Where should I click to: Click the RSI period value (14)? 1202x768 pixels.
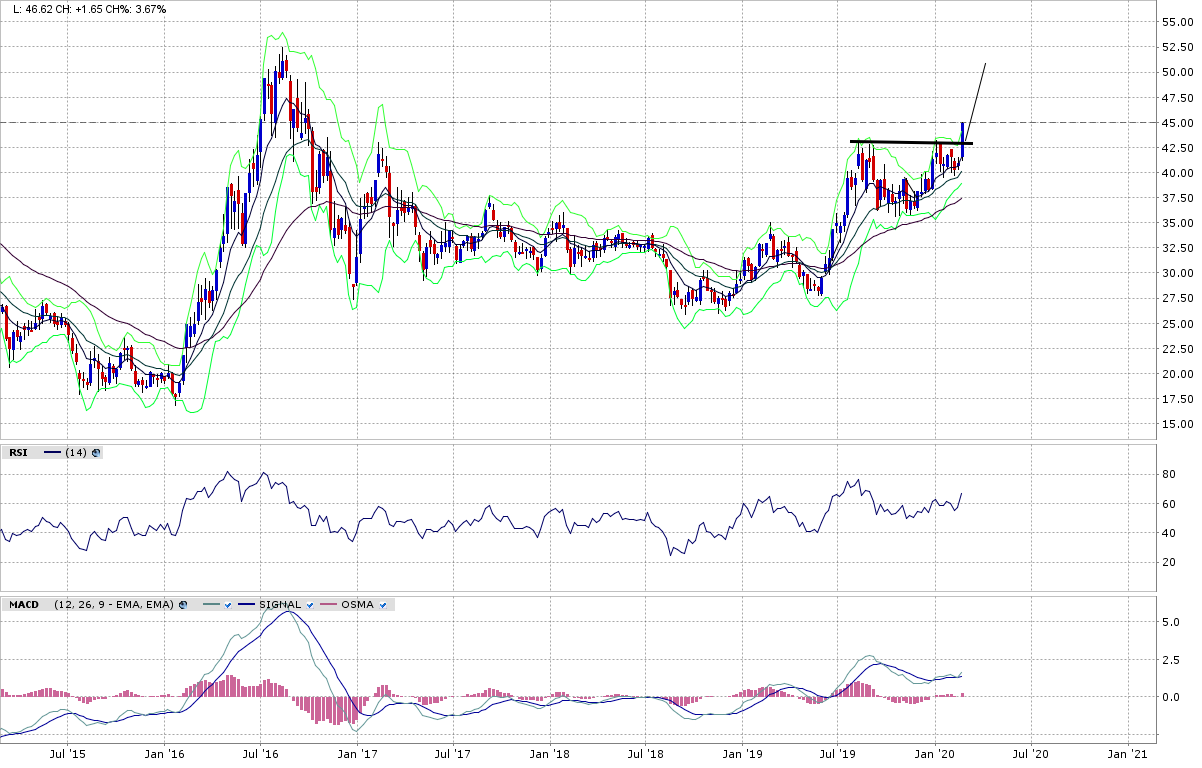(76, 453)
